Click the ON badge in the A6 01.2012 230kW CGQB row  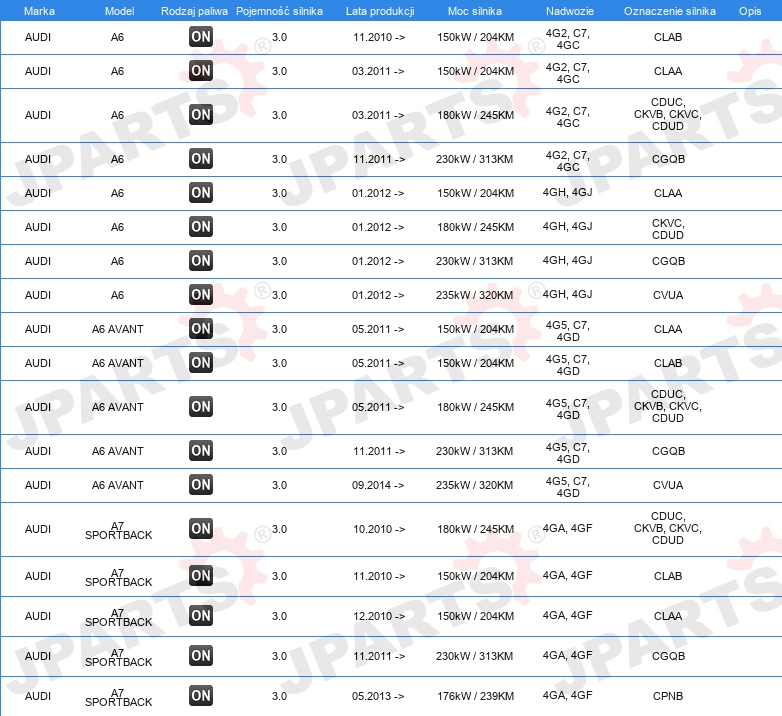201,260
